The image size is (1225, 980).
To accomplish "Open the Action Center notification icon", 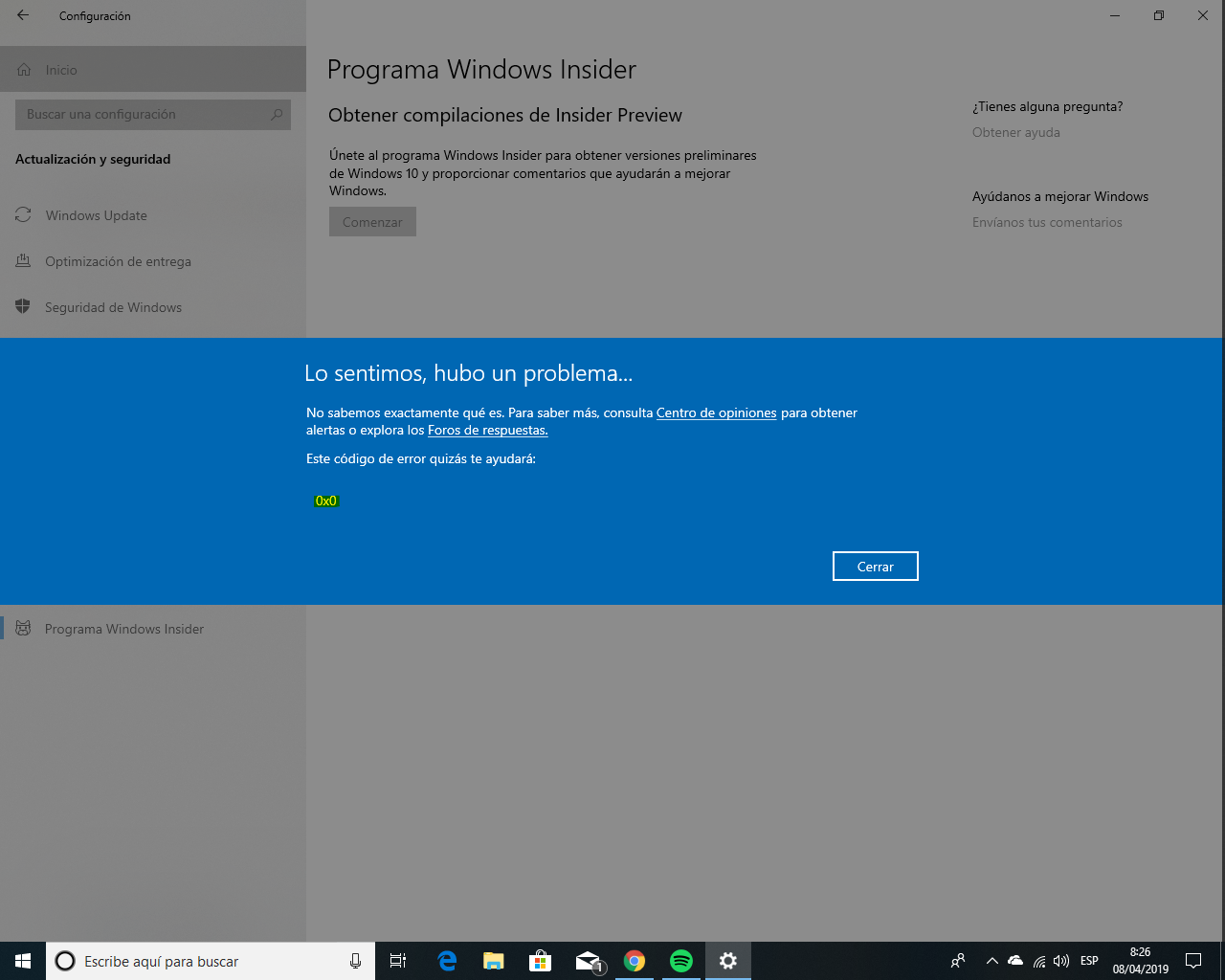I will point(1193,961).
